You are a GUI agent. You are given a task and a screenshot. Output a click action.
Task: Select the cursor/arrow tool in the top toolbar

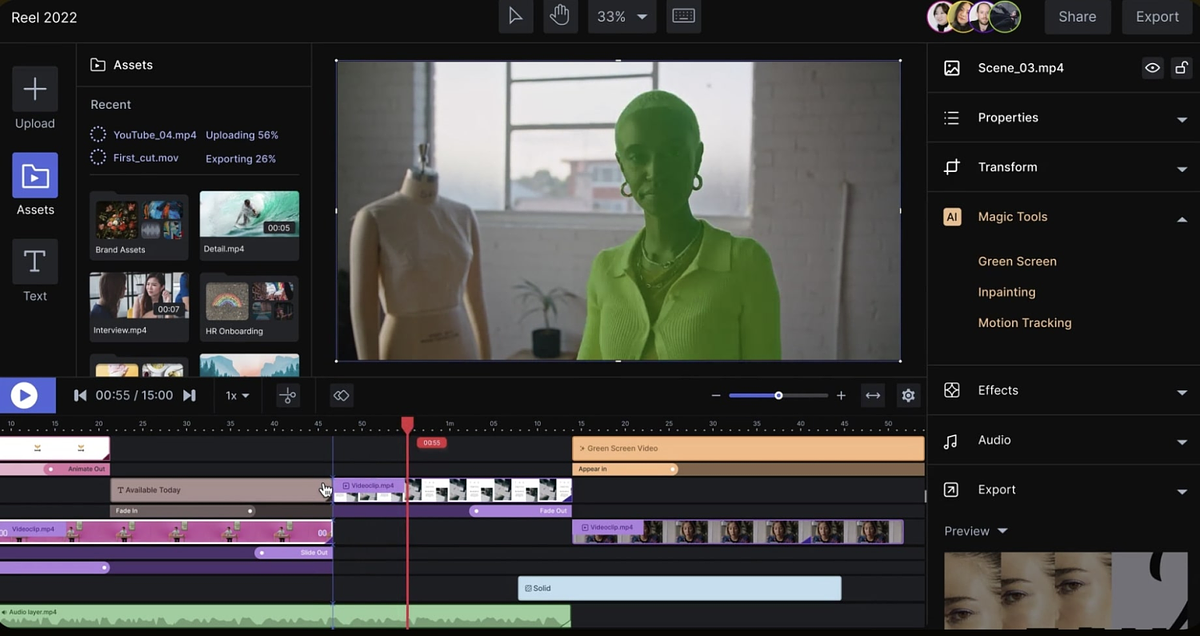[516, 16]
